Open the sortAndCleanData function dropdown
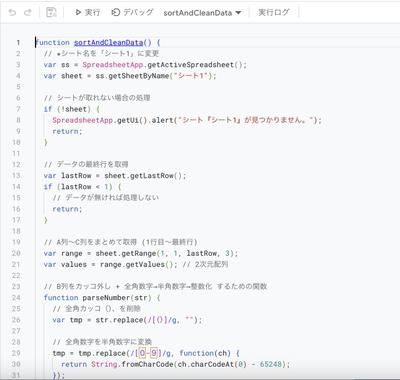 [202, 13]
